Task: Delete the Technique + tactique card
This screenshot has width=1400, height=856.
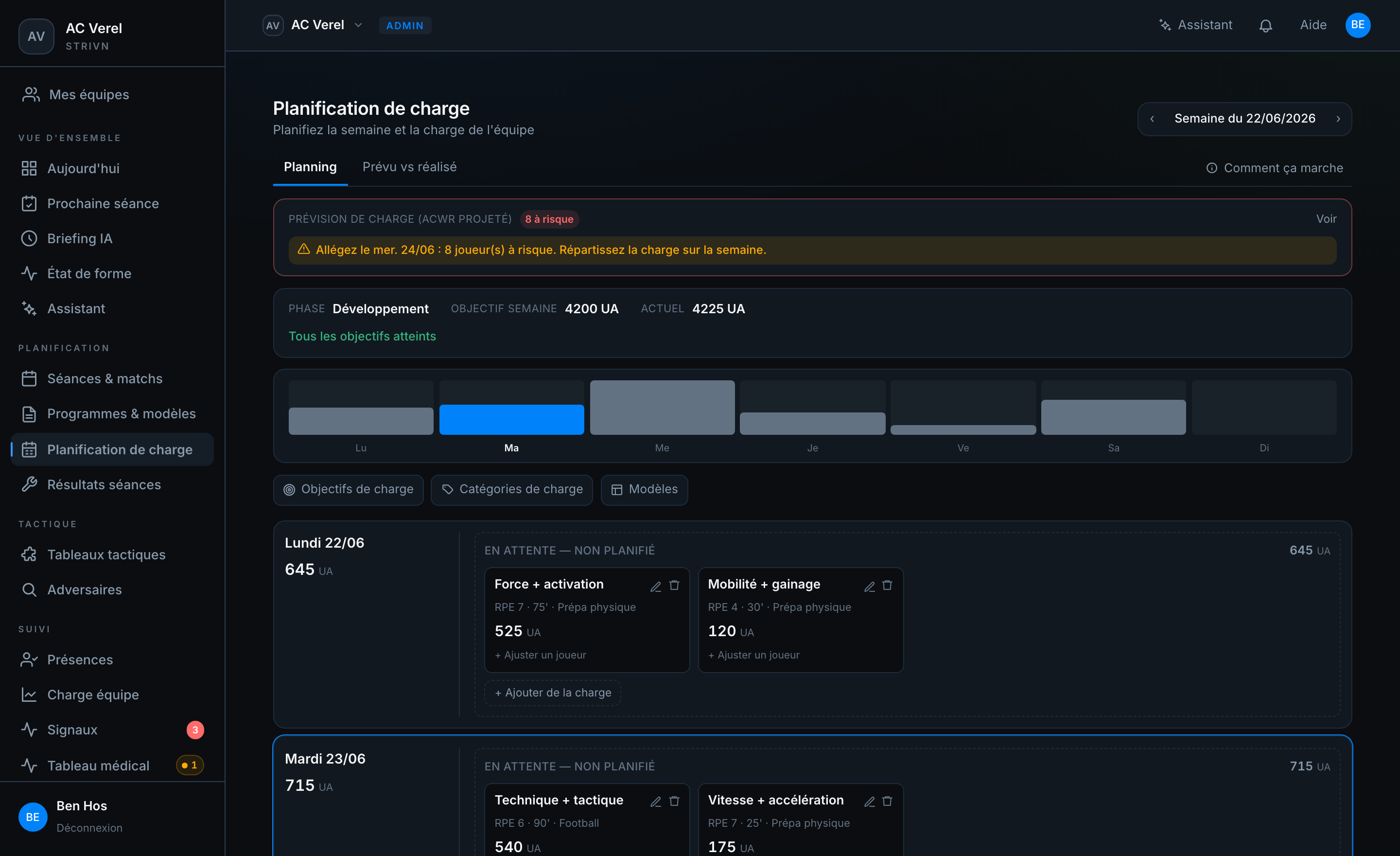Action: click(x=674, y=802)
